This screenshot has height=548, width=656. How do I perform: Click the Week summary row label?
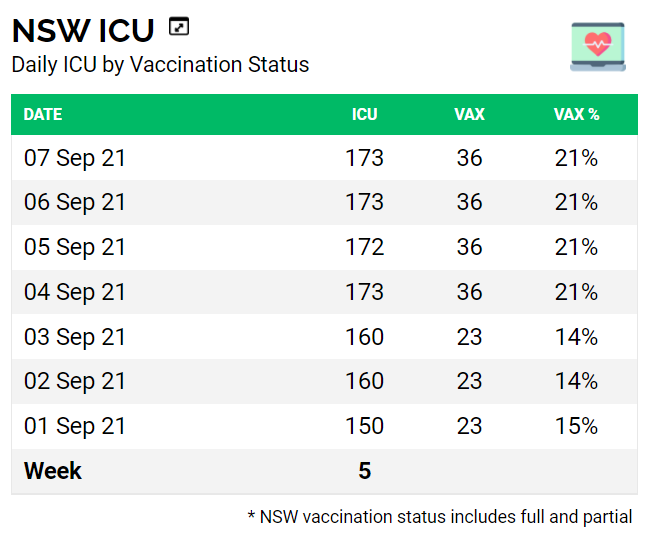coord(53,471)
